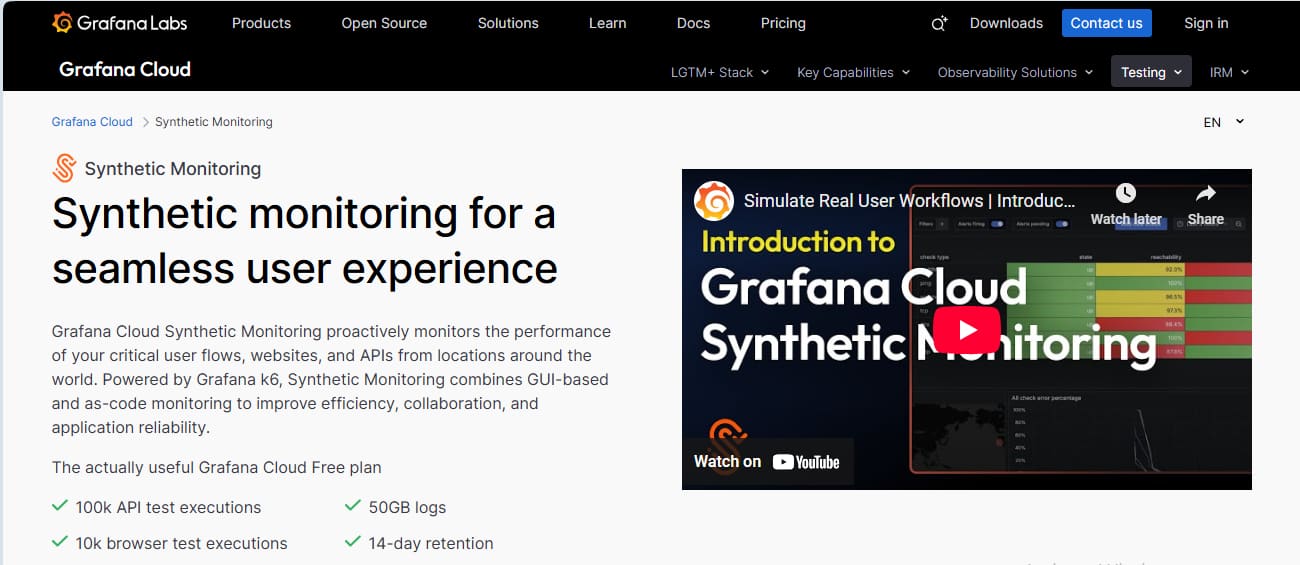Expand the LGTM+ Stack dropdown
The width and height of the screenshot is (1300, 565).
(720, 72)
